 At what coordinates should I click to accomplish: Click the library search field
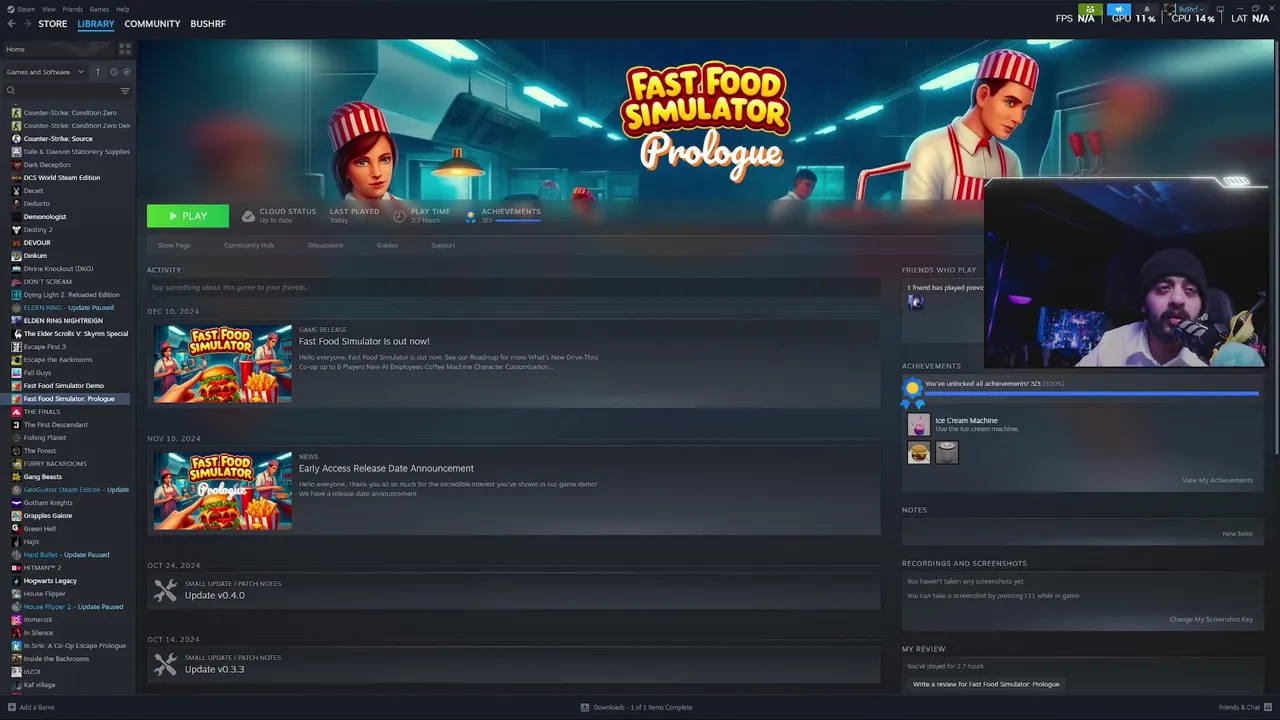pos(68,91)
